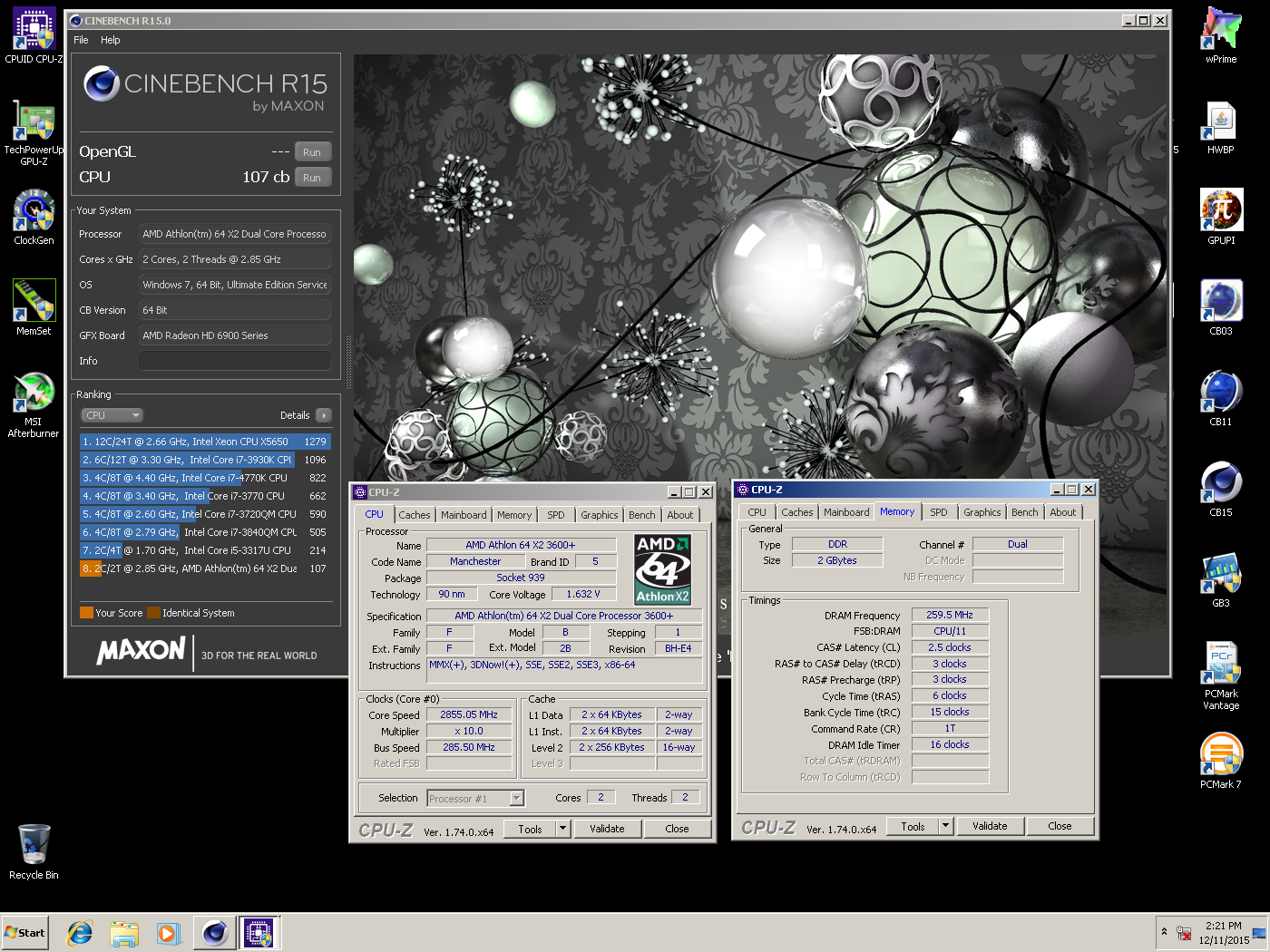The width and height of the screenshot is (1270, 952).
Task: Open SPD tab in right CPU-Z window
Action: pyautogui.click(x=939, y=512)
